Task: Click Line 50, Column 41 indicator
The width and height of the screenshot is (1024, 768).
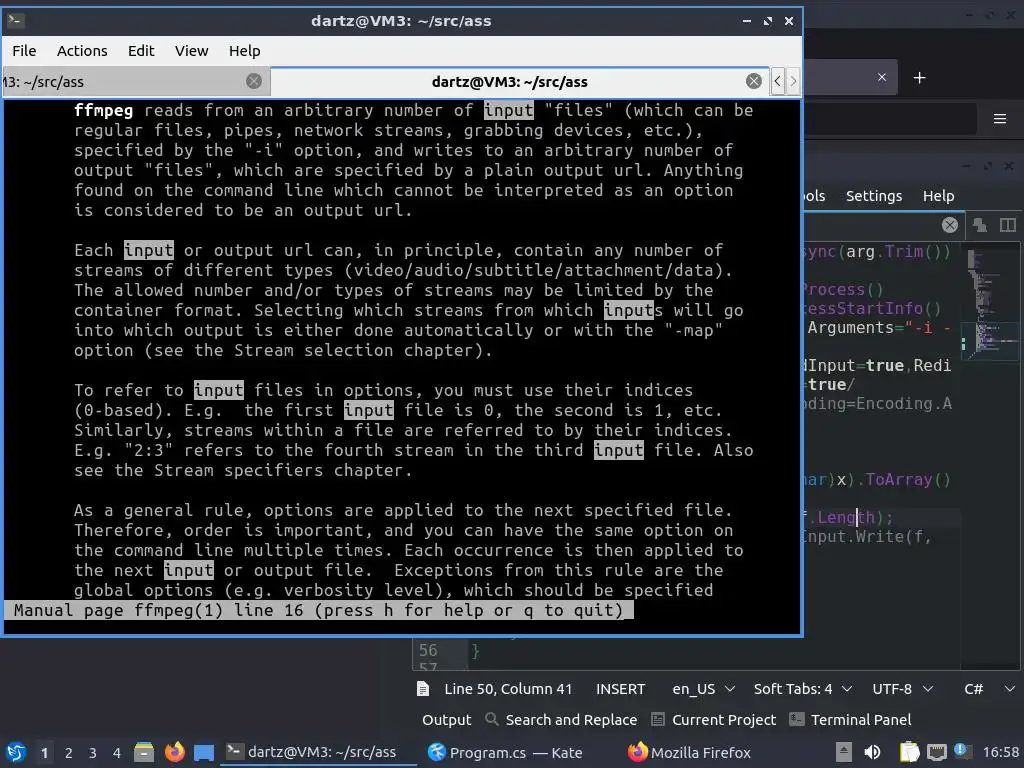Action: pyautogui.click(x=508, y=689)
